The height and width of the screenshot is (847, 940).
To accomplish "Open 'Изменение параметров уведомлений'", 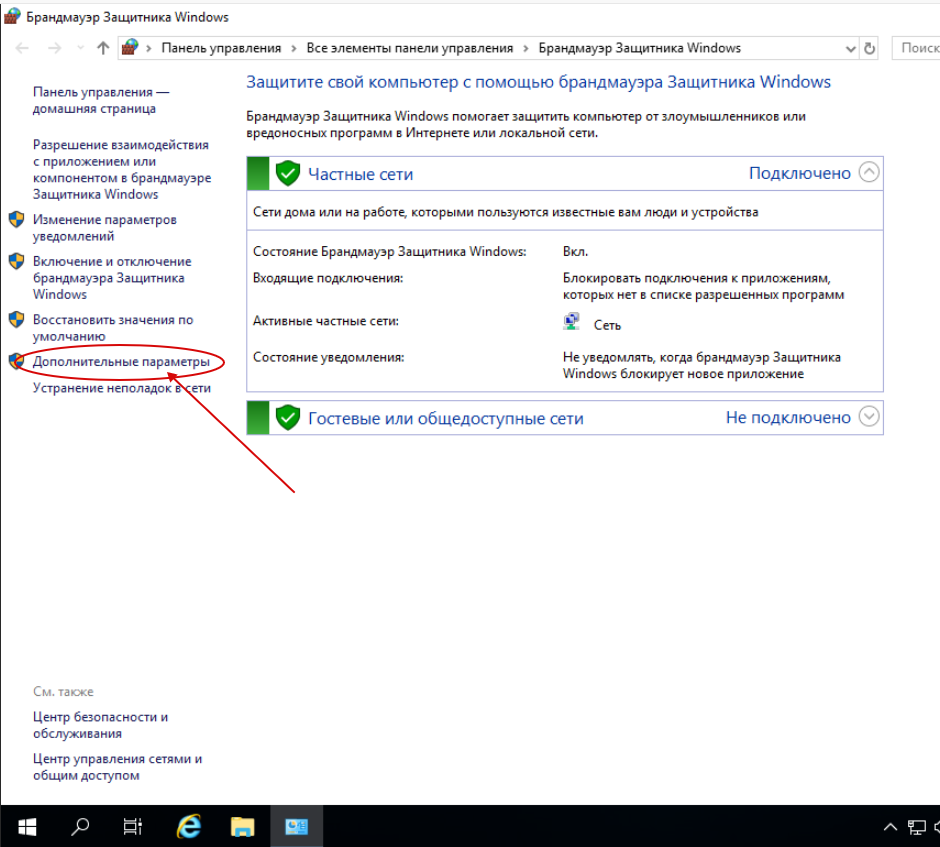I will [x=104, y=228].
